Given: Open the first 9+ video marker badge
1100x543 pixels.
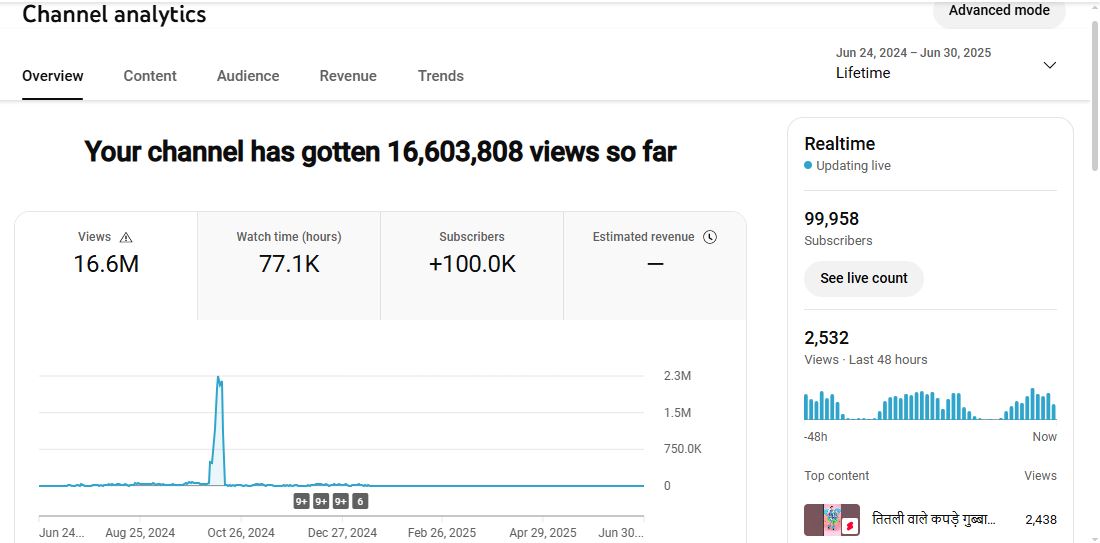Looking at the screenshot, I should coord(302,502).
